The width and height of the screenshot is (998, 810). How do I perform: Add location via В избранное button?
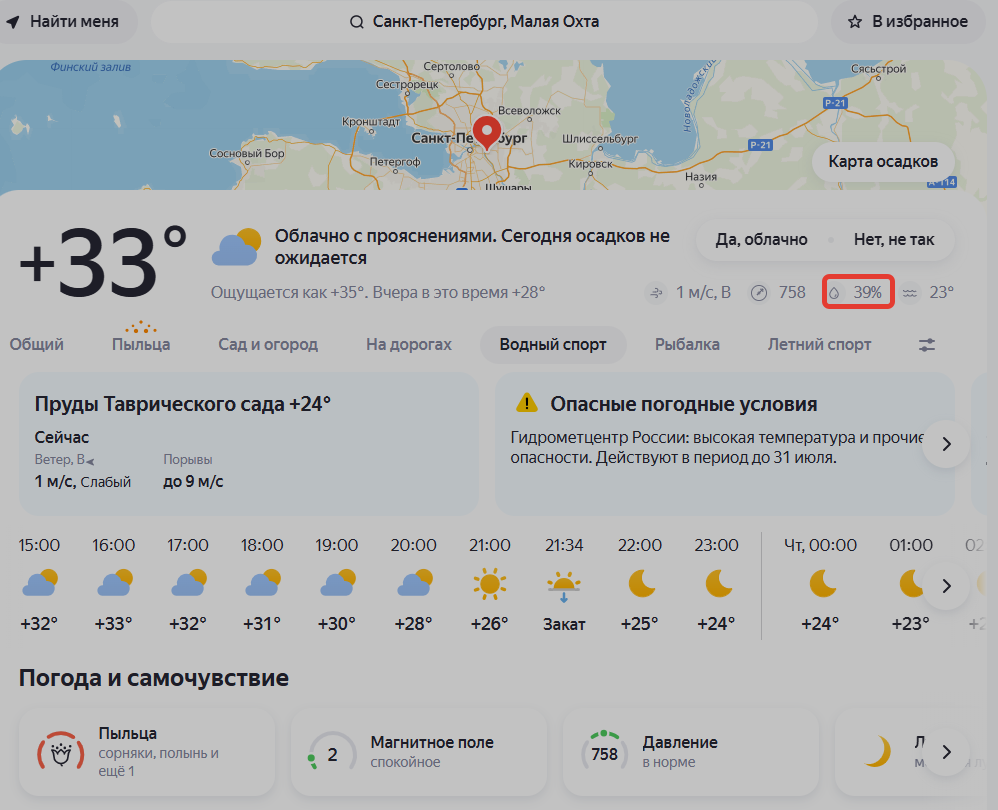point(908,22)
